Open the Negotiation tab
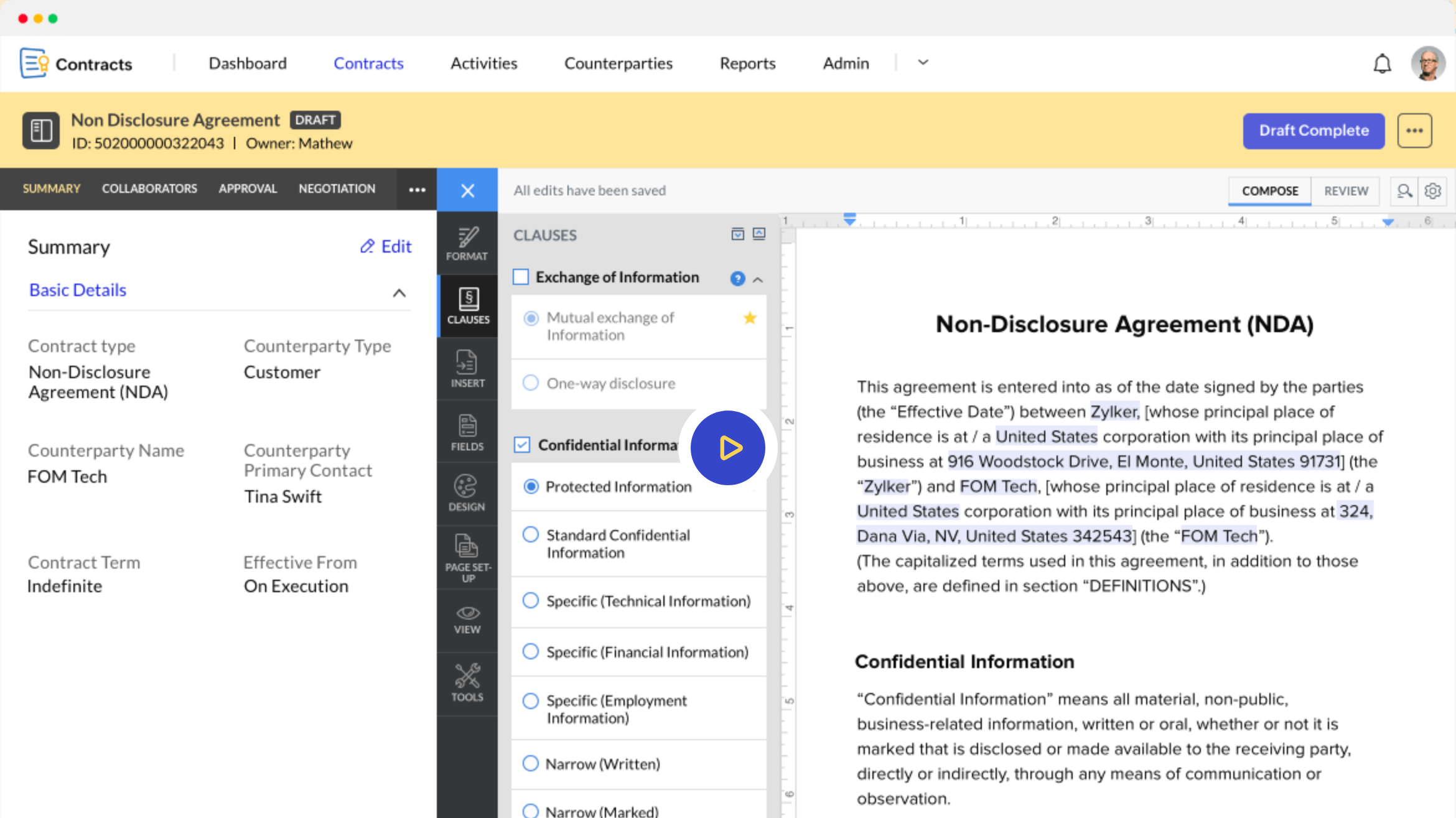The image size is (1456, 818). pyautogui.click(x=337, y=188)
